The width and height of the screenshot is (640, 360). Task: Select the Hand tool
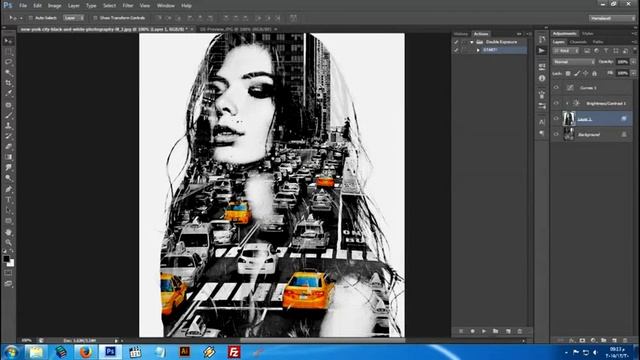click(8, 232)
